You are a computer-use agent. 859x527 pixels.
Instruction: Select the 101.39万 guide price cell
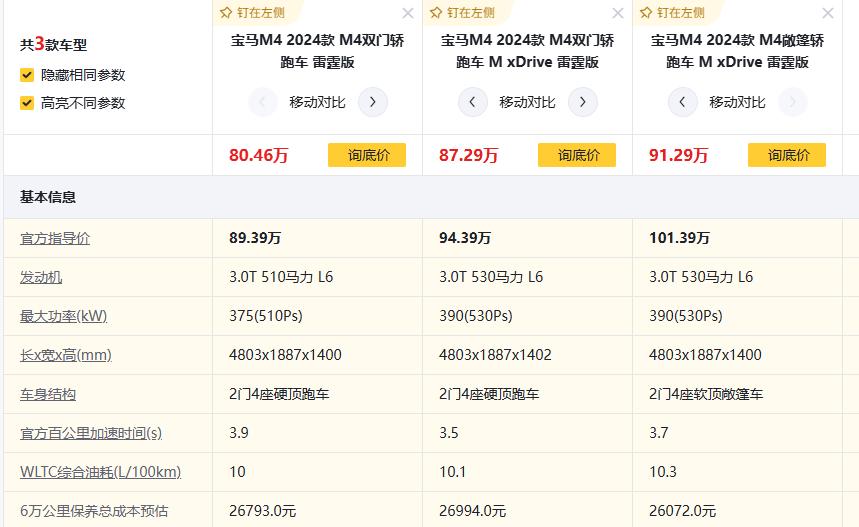click(x=737, y=238)
